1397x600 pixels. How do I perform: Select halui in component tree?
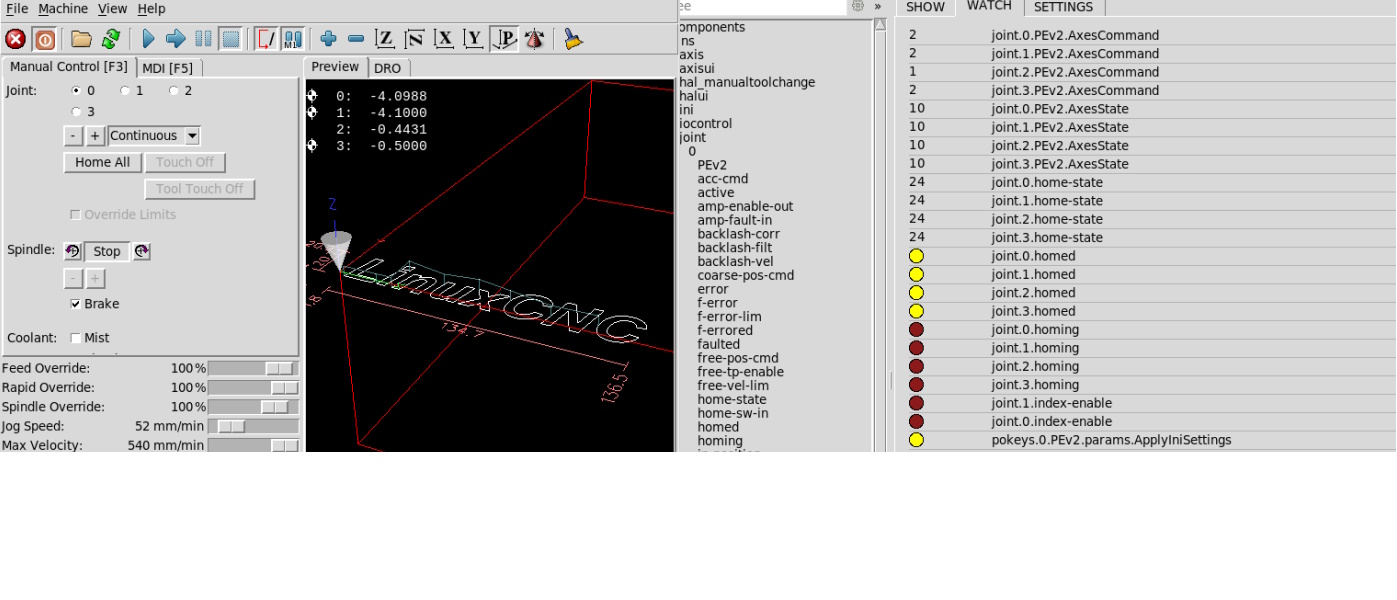point(693,96)
